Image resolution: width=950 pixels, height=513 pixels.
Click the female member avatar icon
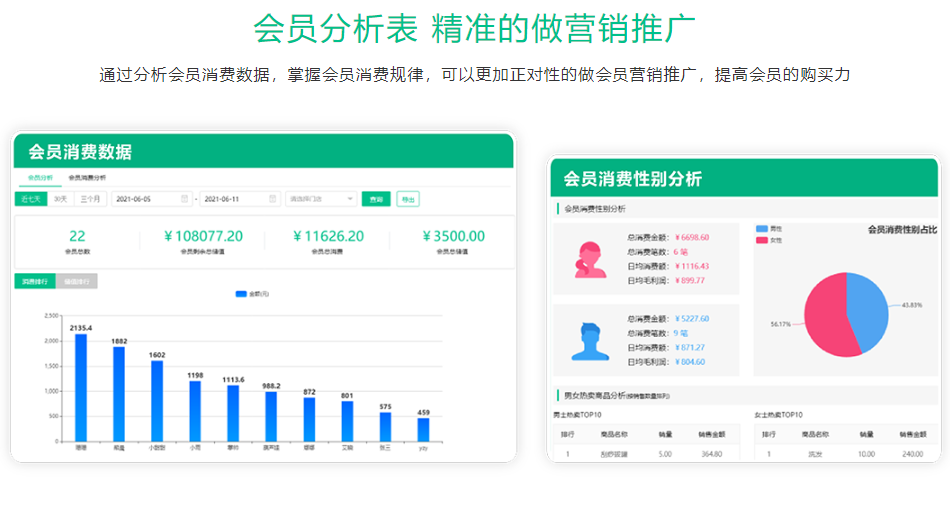[590, 259]
